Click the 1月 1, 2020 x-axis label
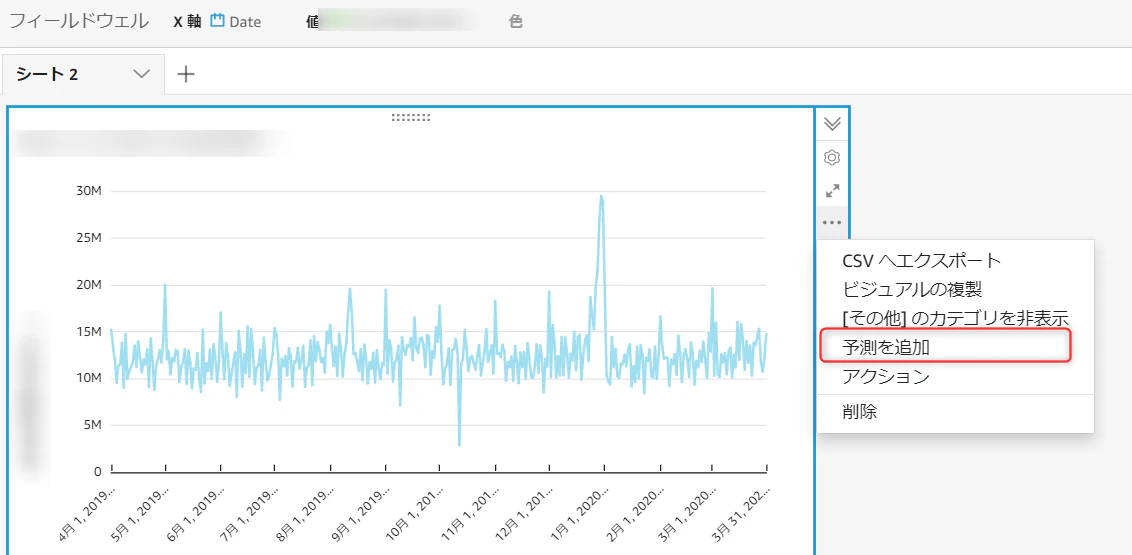The height and width of the screenshot is (555, 1132). [578, 514]
